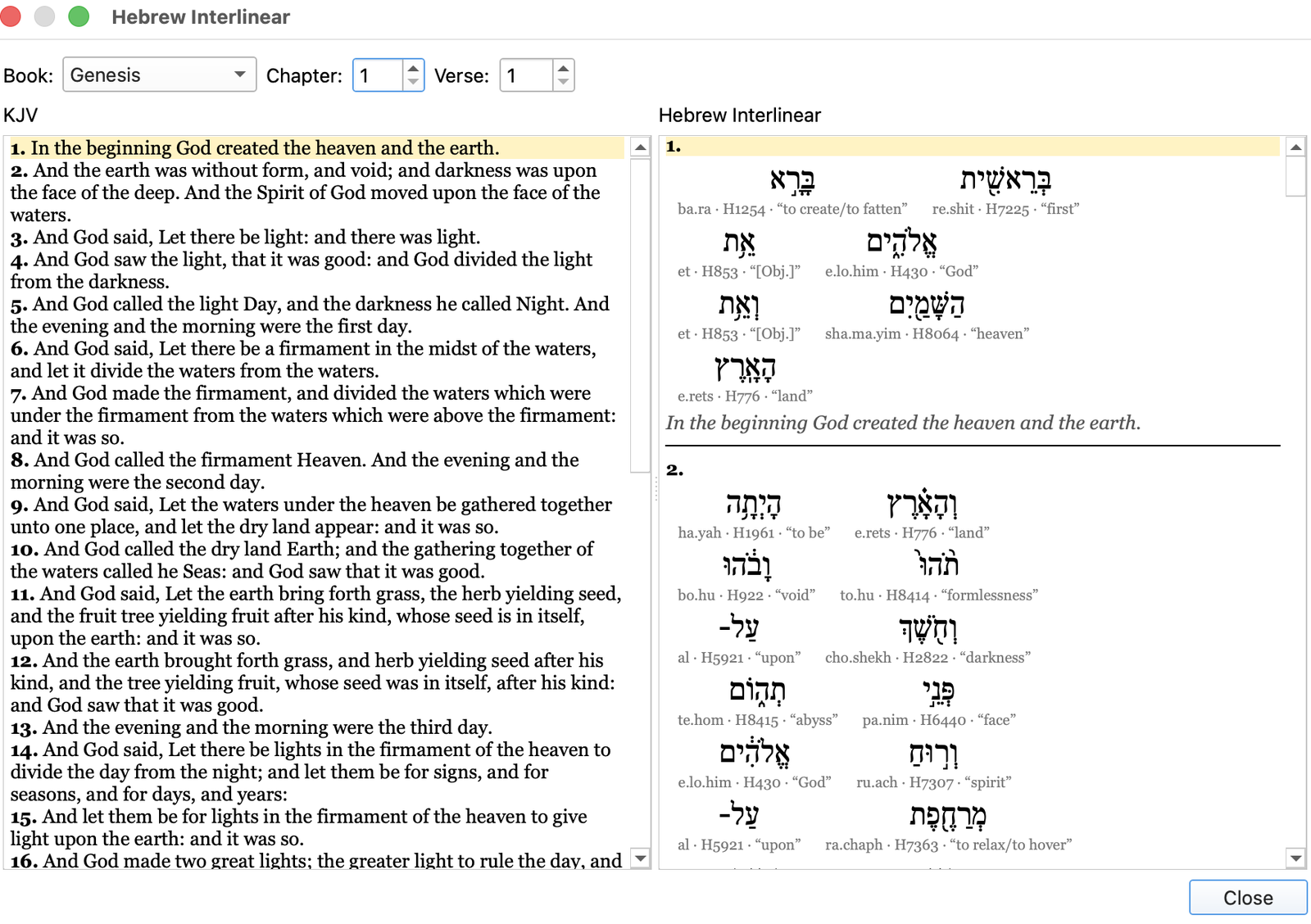1311x924 pixels.
Task: Click the verse number 2 heading in interlinear
Action: click(674, 470)
